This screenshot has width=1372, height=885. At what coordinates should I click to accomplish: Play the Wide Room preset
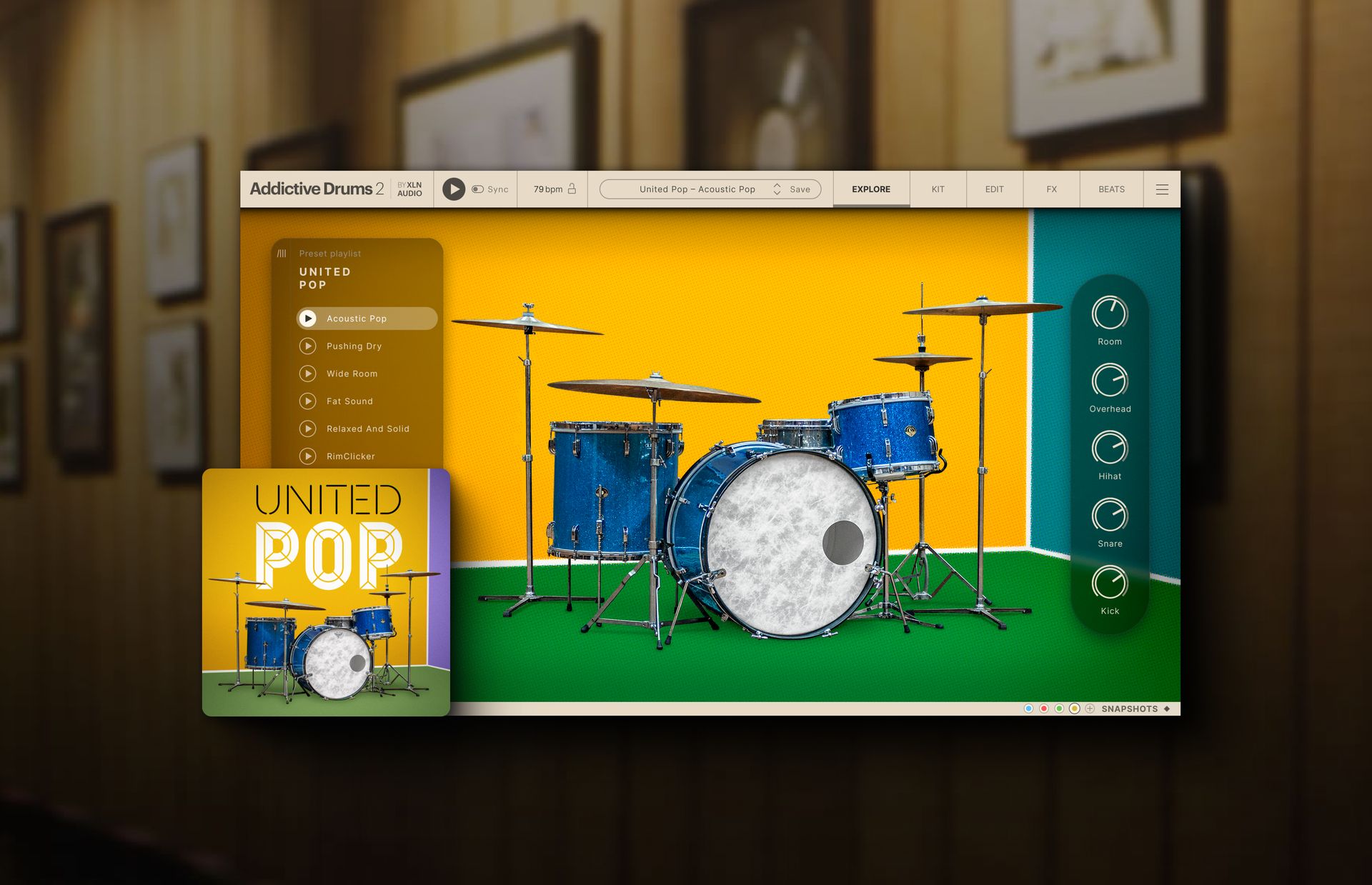(x=308, y=374)
